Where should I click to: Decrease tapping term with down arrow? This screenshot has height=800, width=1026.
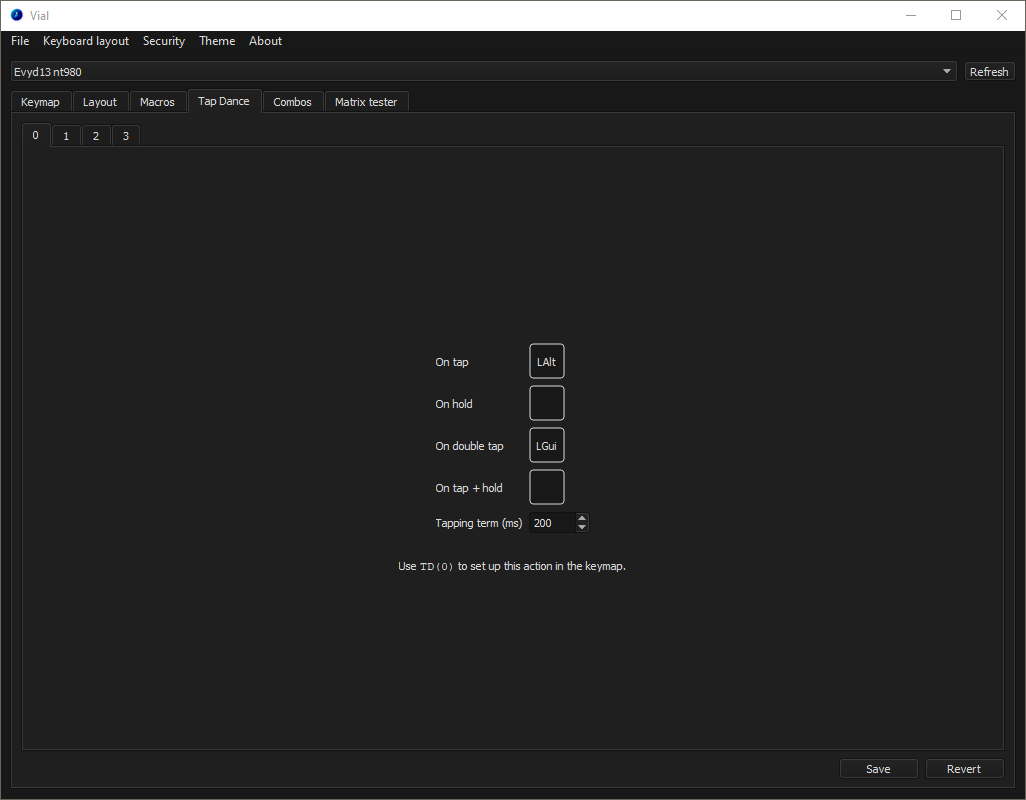click(582, 527)
